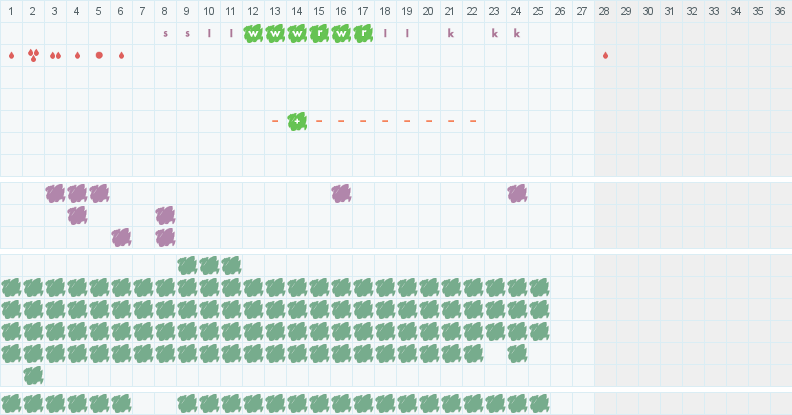Select the day 36 column header

point(780,11)
